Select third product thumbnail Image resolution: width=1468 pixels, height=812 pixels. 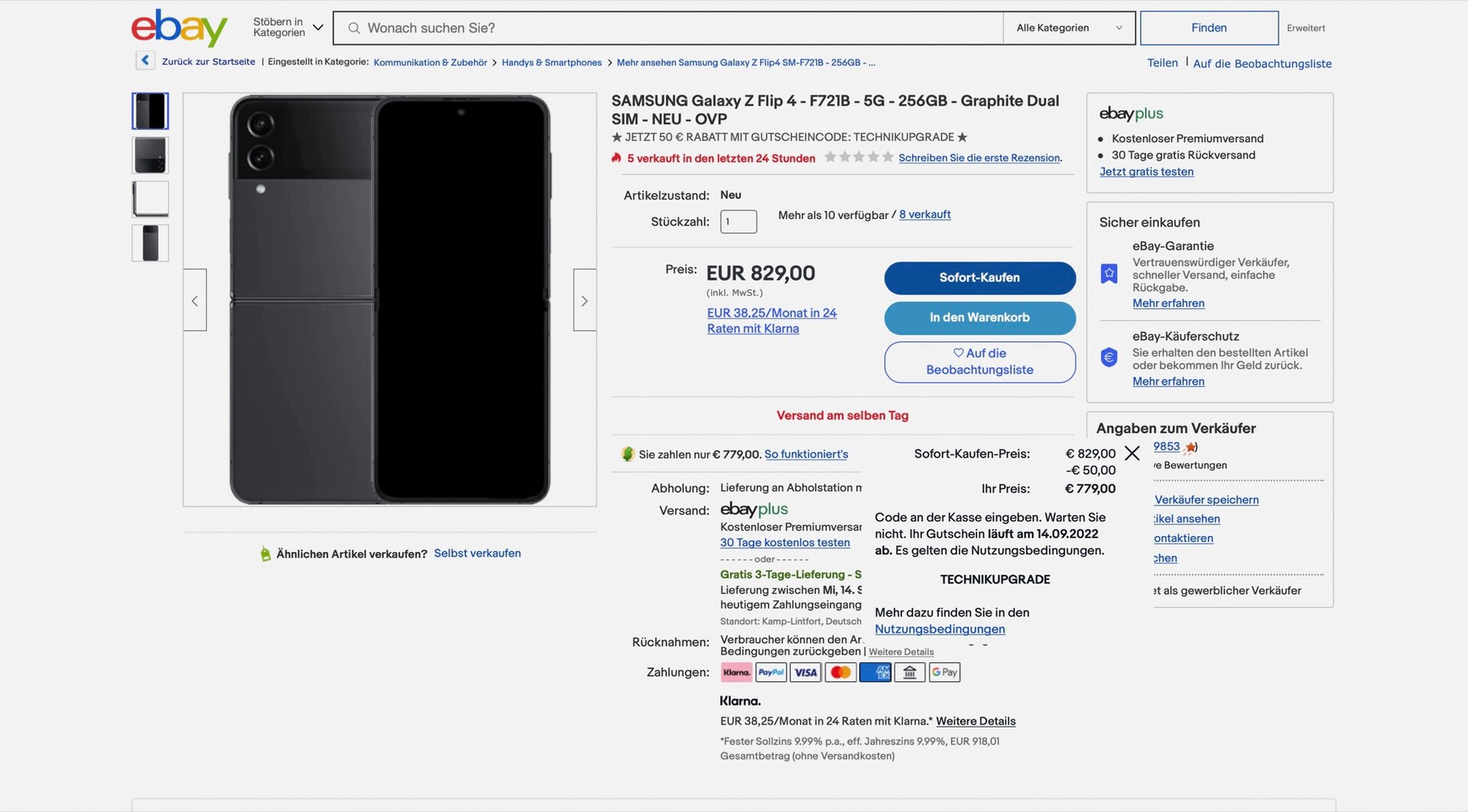pyautogui.click(x=151, y=199)
